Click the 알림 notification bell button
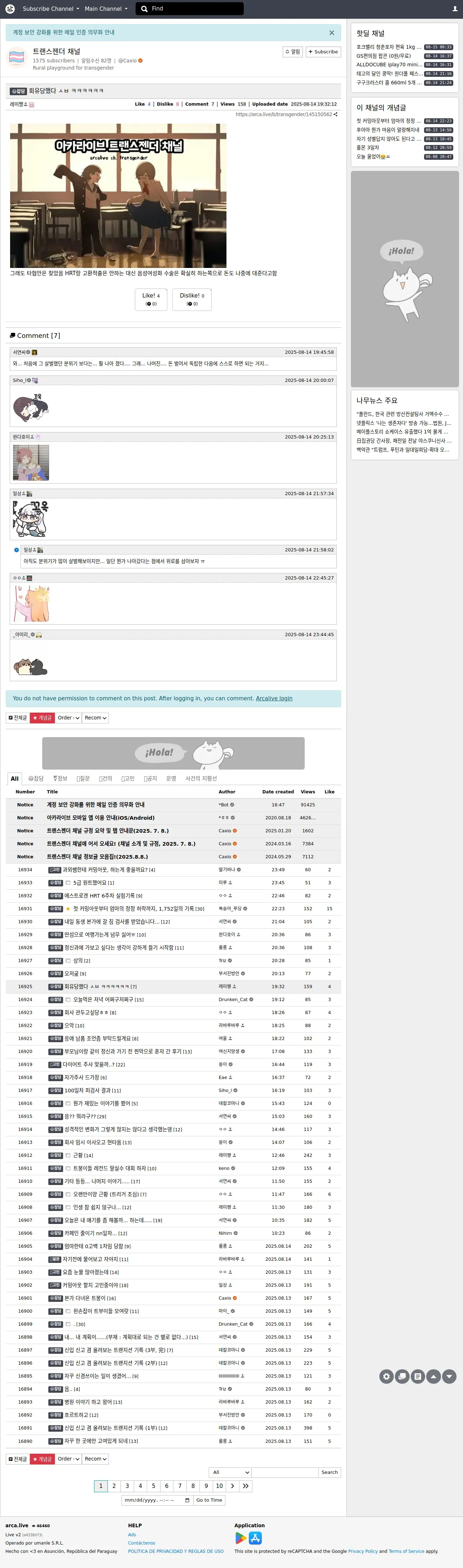 [x=293, y=52]
